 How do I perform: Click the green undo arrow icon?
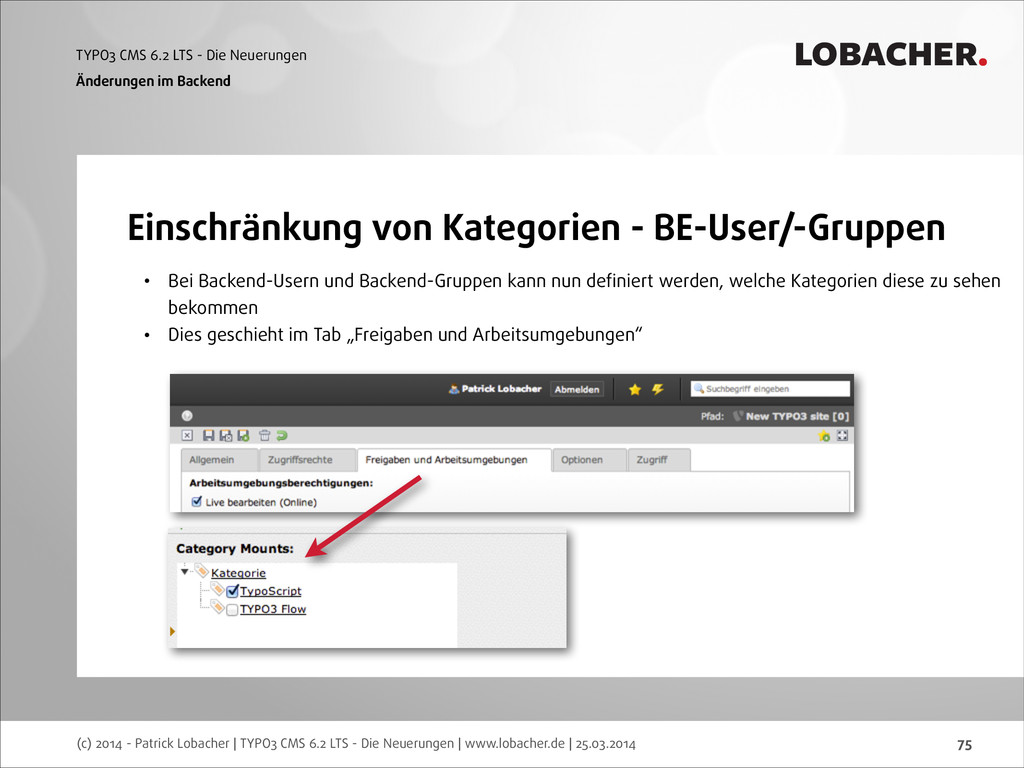pos(281,436)
